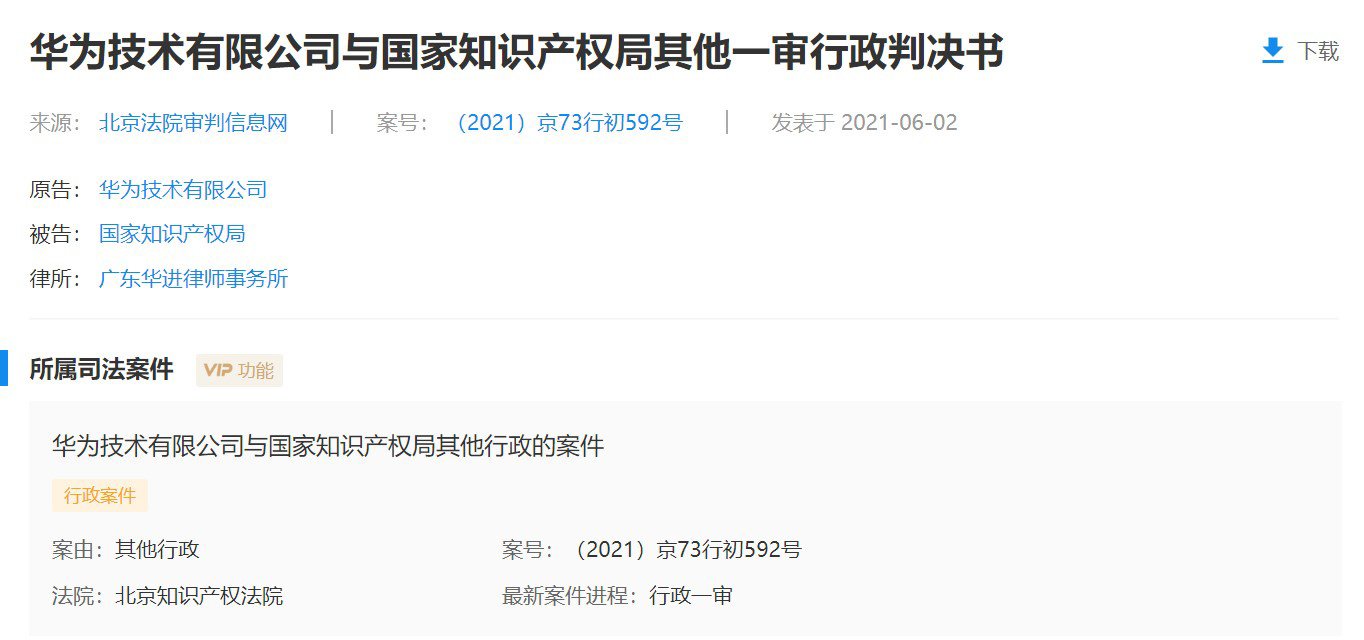Click the 下载 download label
The image size is (1364, 640).
click(1318, 51)
